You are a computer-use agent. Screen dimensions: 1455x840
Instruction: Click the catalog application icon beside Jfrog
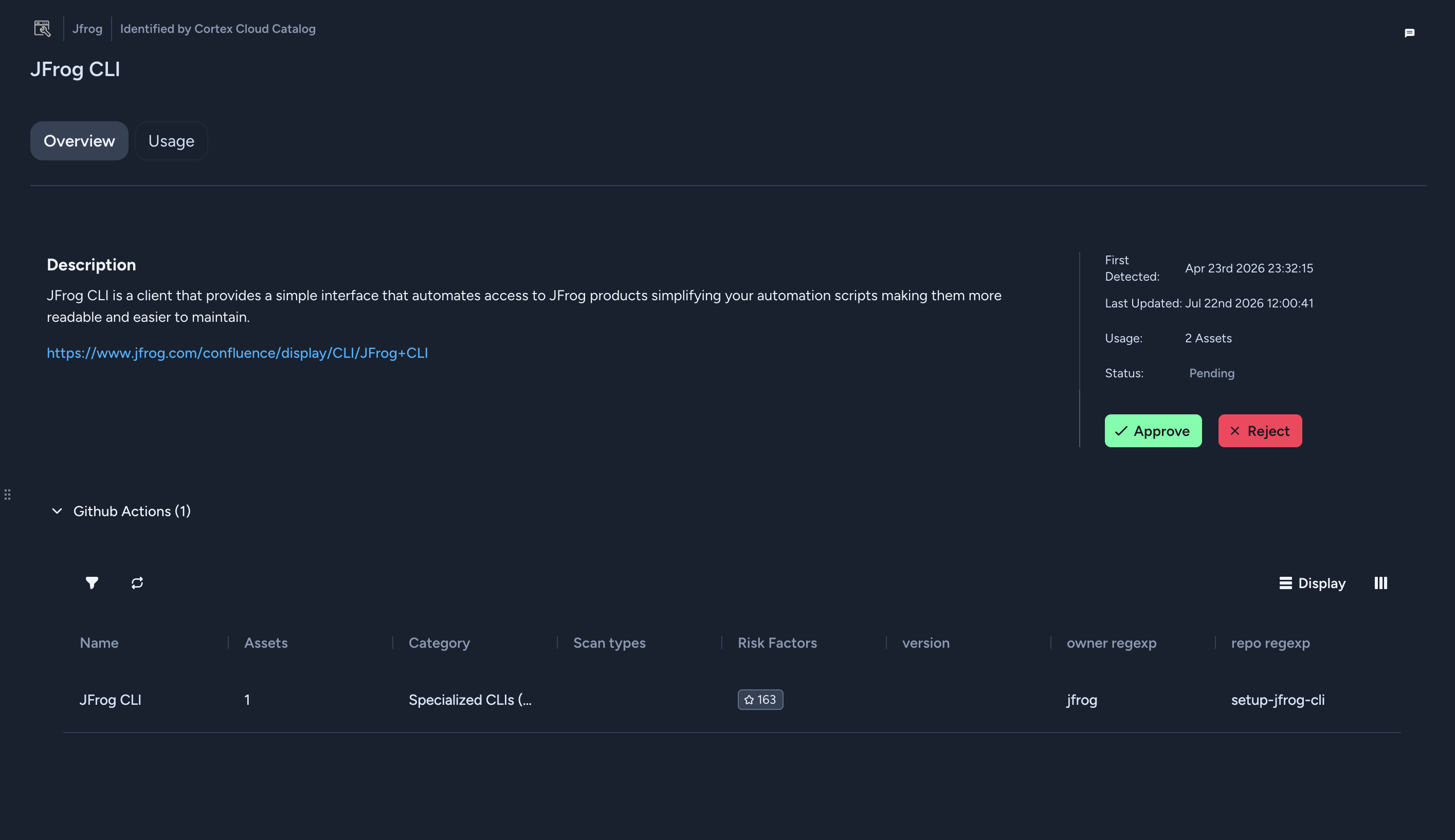pyautogui.click(x=42, y=28)
